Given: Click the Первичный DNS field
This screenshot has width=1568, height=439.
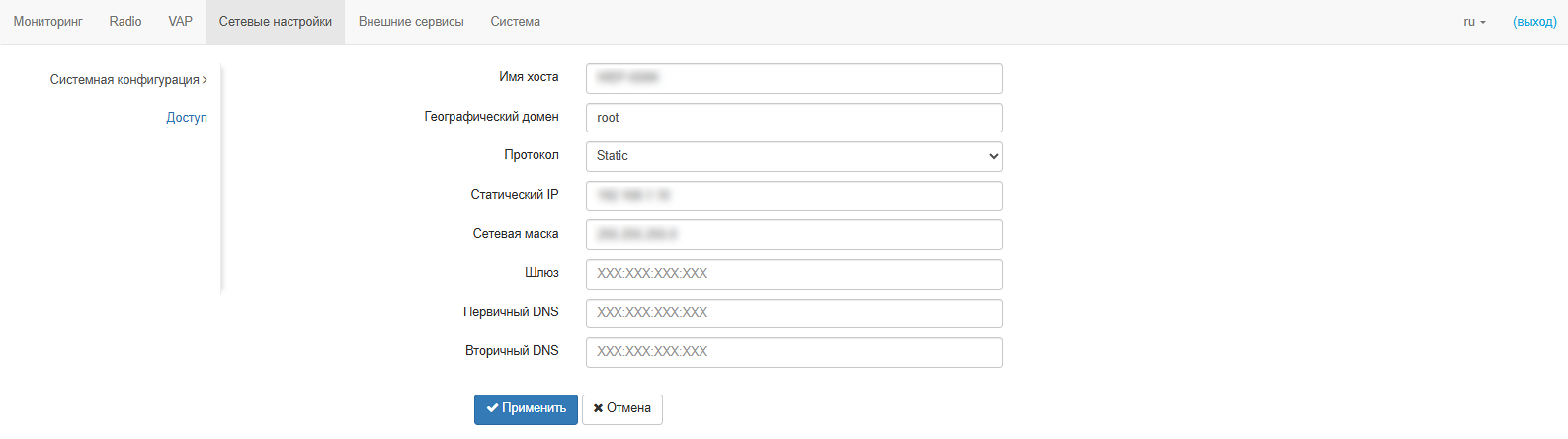Looking at the screenshot, I should (x=793, y=313).
